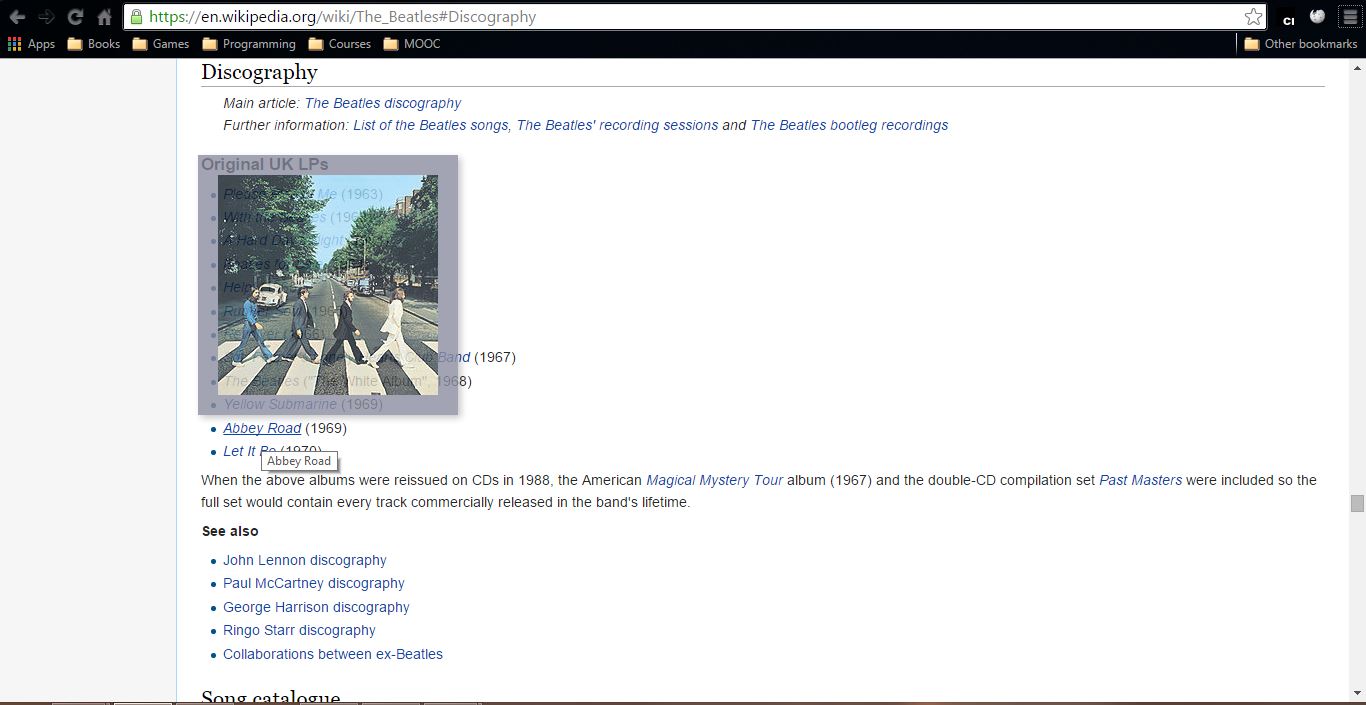Click the 'Original UK LPs' heading
Viewport: 1366px width, 705px height.
[x=265, y=164]
